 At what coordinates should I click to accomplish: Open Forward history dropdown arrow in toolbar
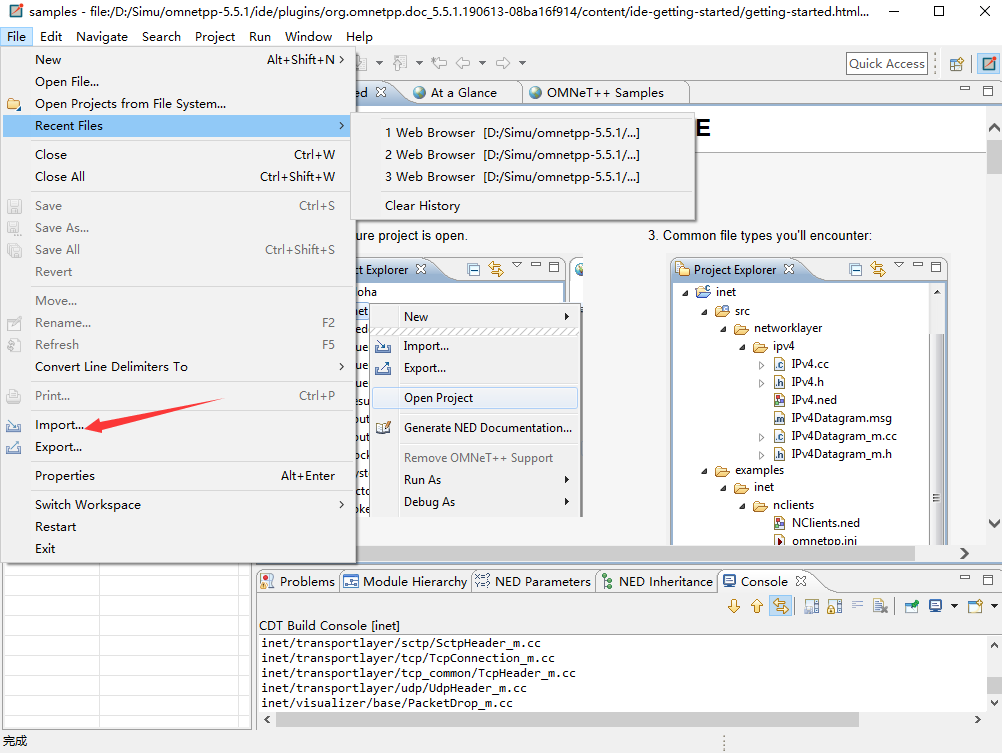pyautogui.click(x=522, y=63)
